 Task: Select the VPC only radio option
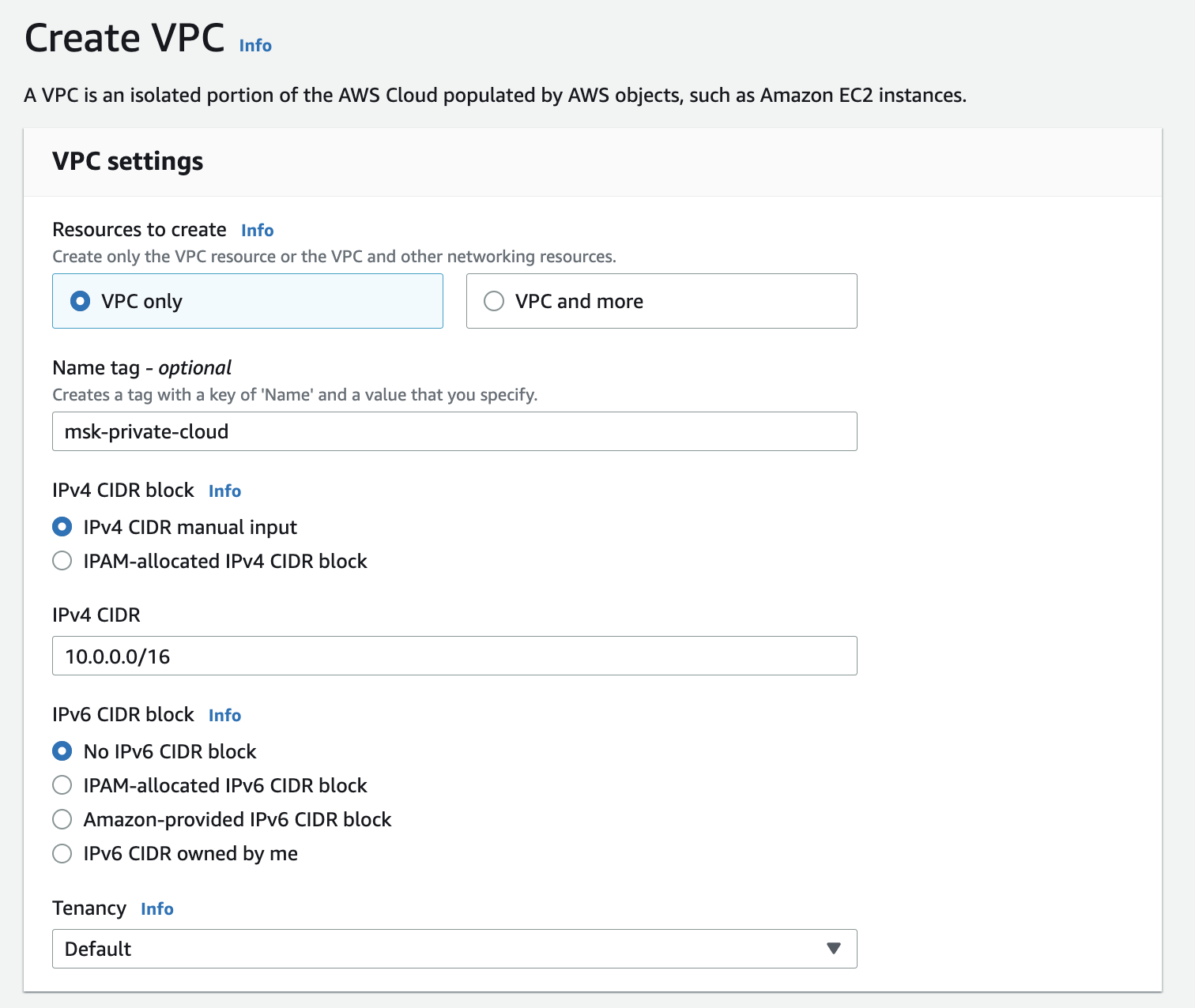pyautogui.click(x=81, y=301)
